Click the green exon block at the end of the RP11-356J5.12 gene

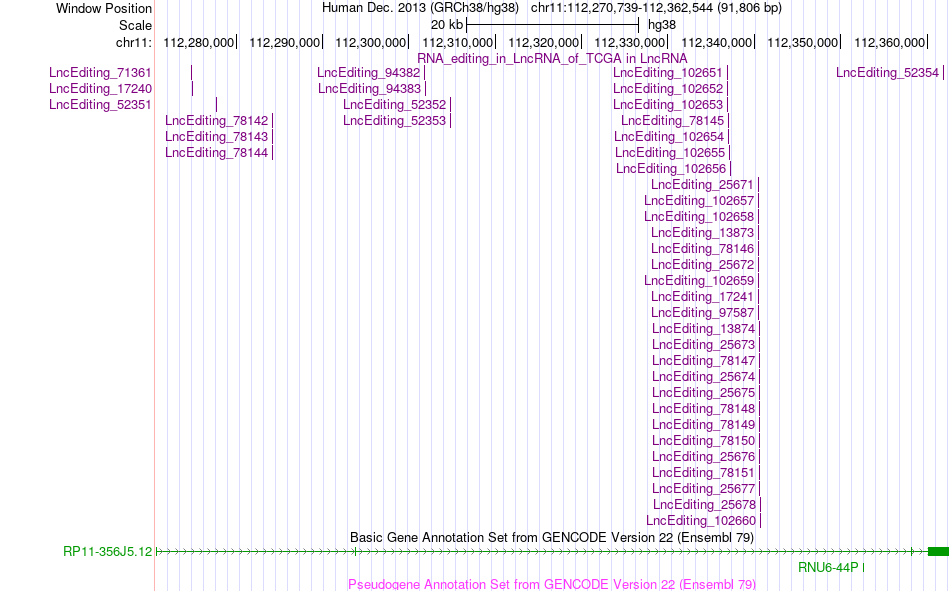(938, 552)
